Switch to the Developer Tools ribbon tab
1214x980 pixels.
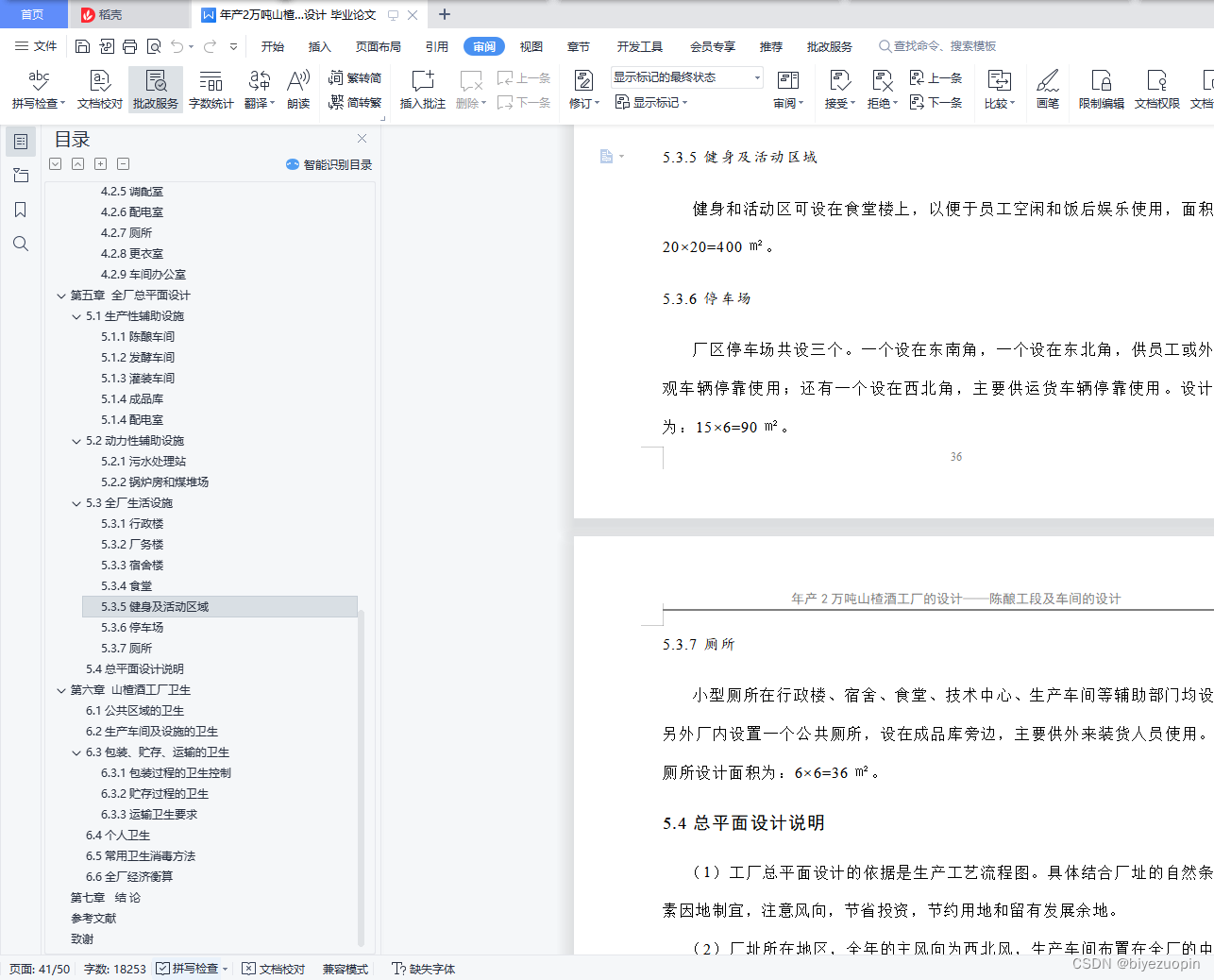pos(640,46)
